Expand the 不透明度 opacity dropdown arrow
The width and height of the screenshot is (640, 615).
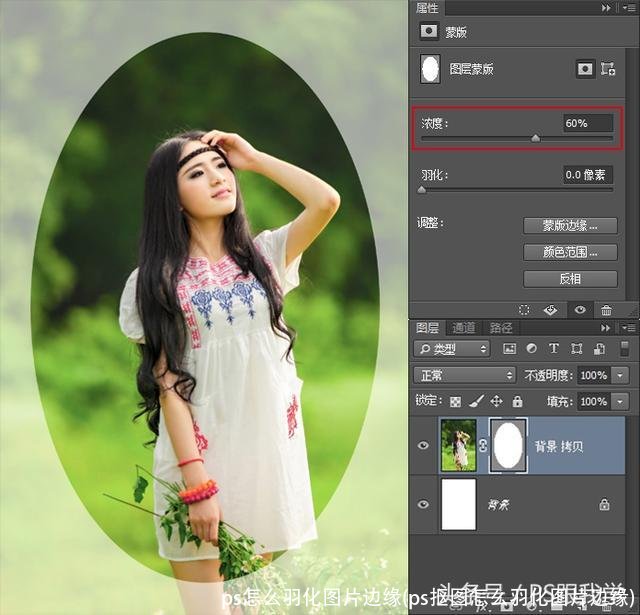coord(622,375)
